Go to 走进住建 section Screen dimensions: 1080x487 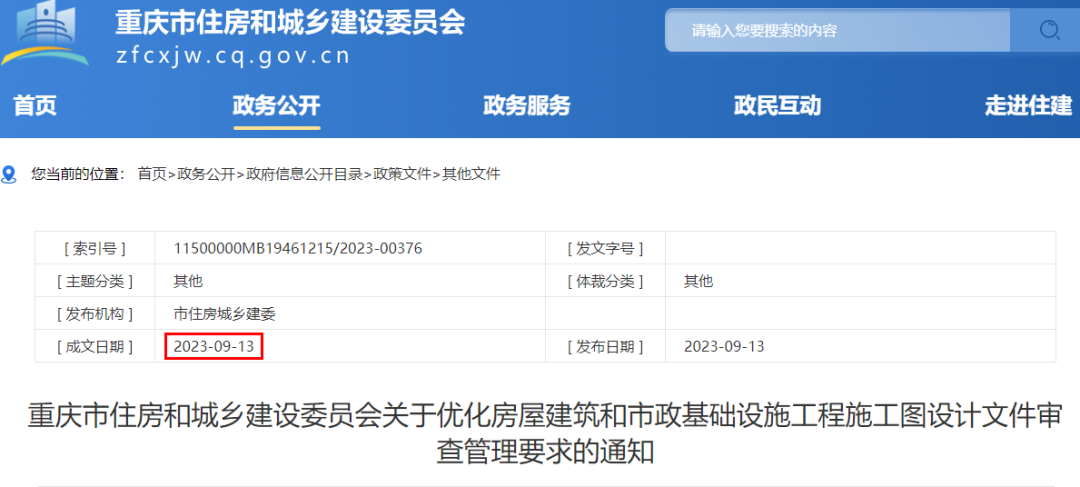click(1028, 105)
